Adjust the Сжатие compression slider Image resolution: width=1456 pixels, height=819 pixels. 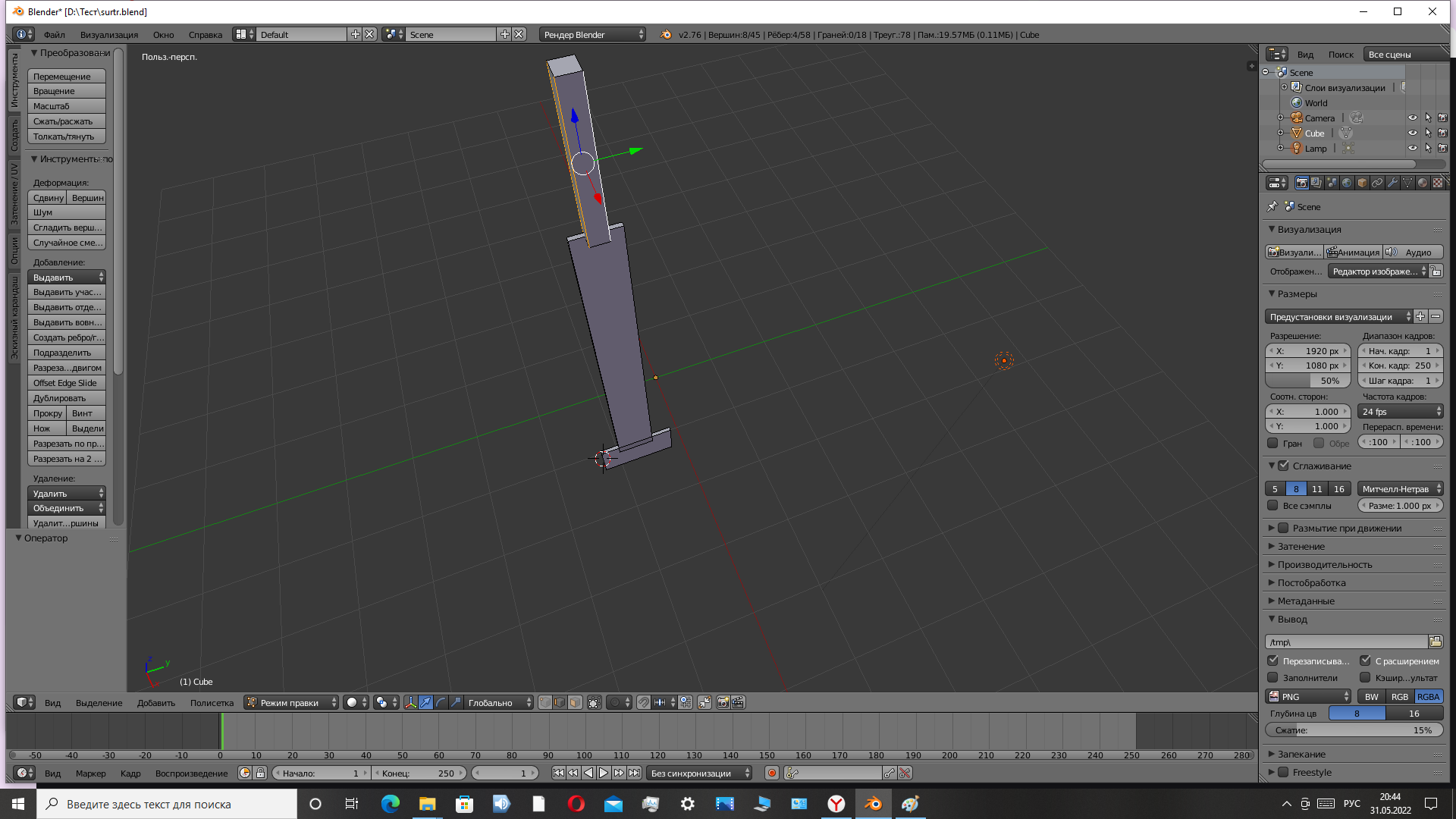pos(1354,730)
